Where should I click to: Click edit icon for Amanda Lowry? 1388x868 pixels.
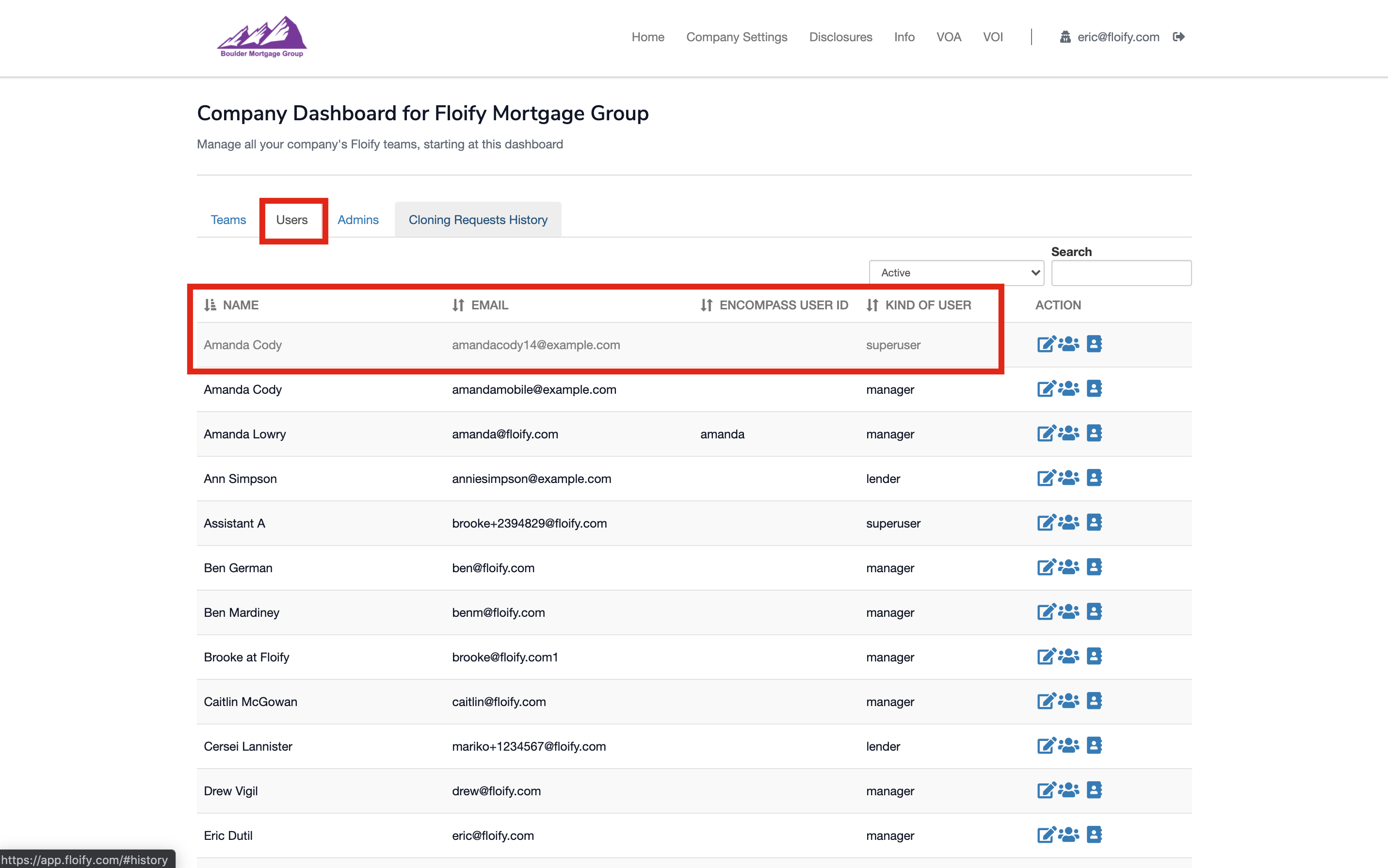point(1045,434)
